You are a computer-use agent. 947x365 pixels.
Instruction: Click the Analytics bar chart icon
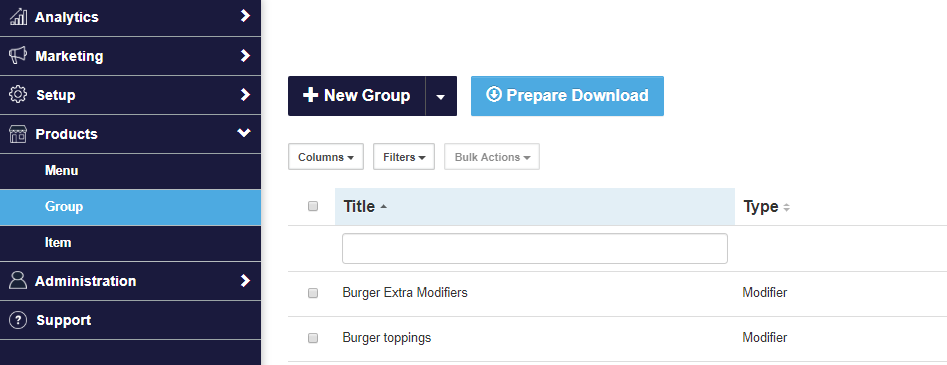coord(19,17)
